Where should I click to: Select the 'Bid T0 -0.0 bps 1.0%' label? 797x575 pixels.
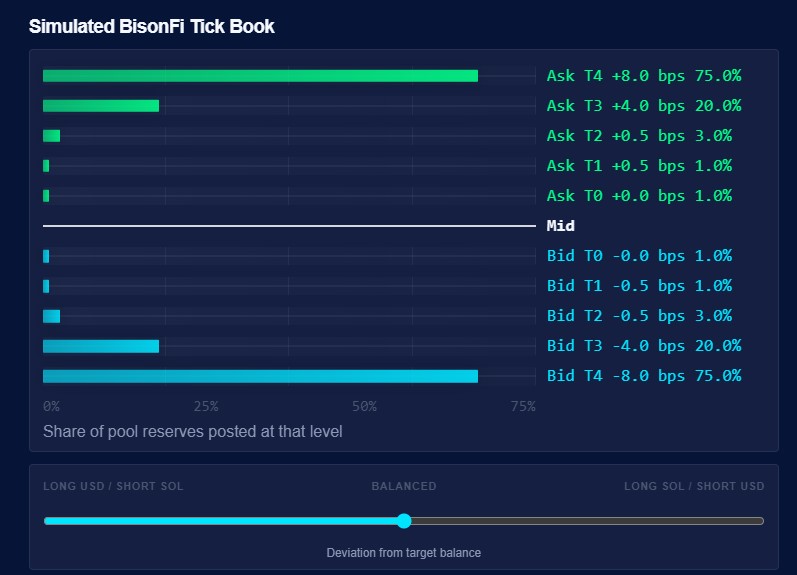[639, 256]
